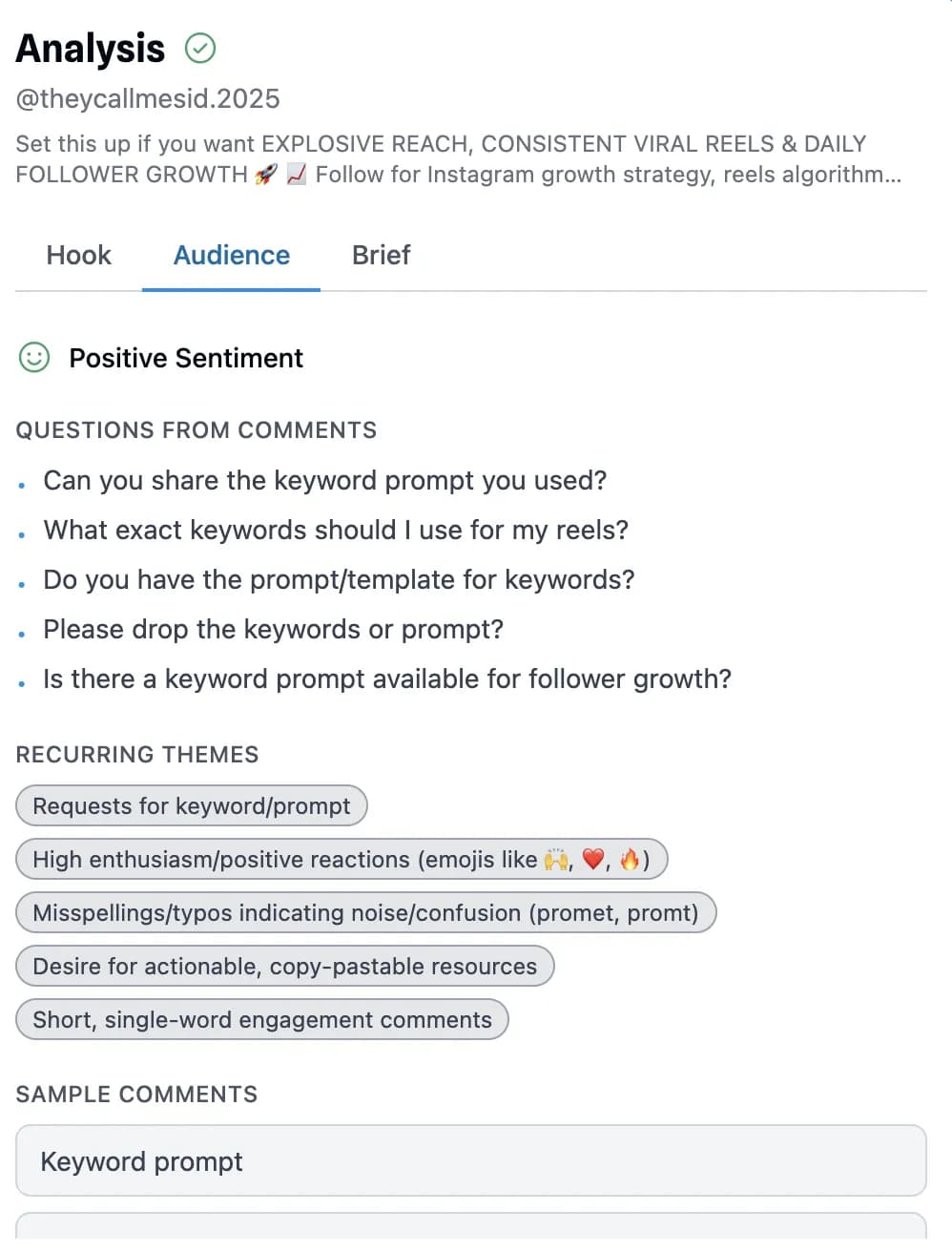This screenshot has height=1252, width=952.
Task: Click 'Desire for actionable, copy-pastable resources' chip
Action: (284, 967)
